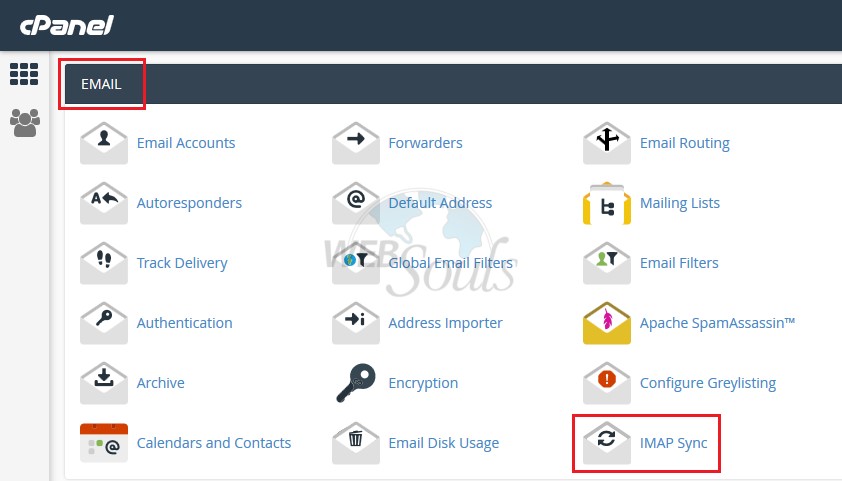Click the Address Importer envelope icon
Viewport: 842px width, 481px height.
355,323
